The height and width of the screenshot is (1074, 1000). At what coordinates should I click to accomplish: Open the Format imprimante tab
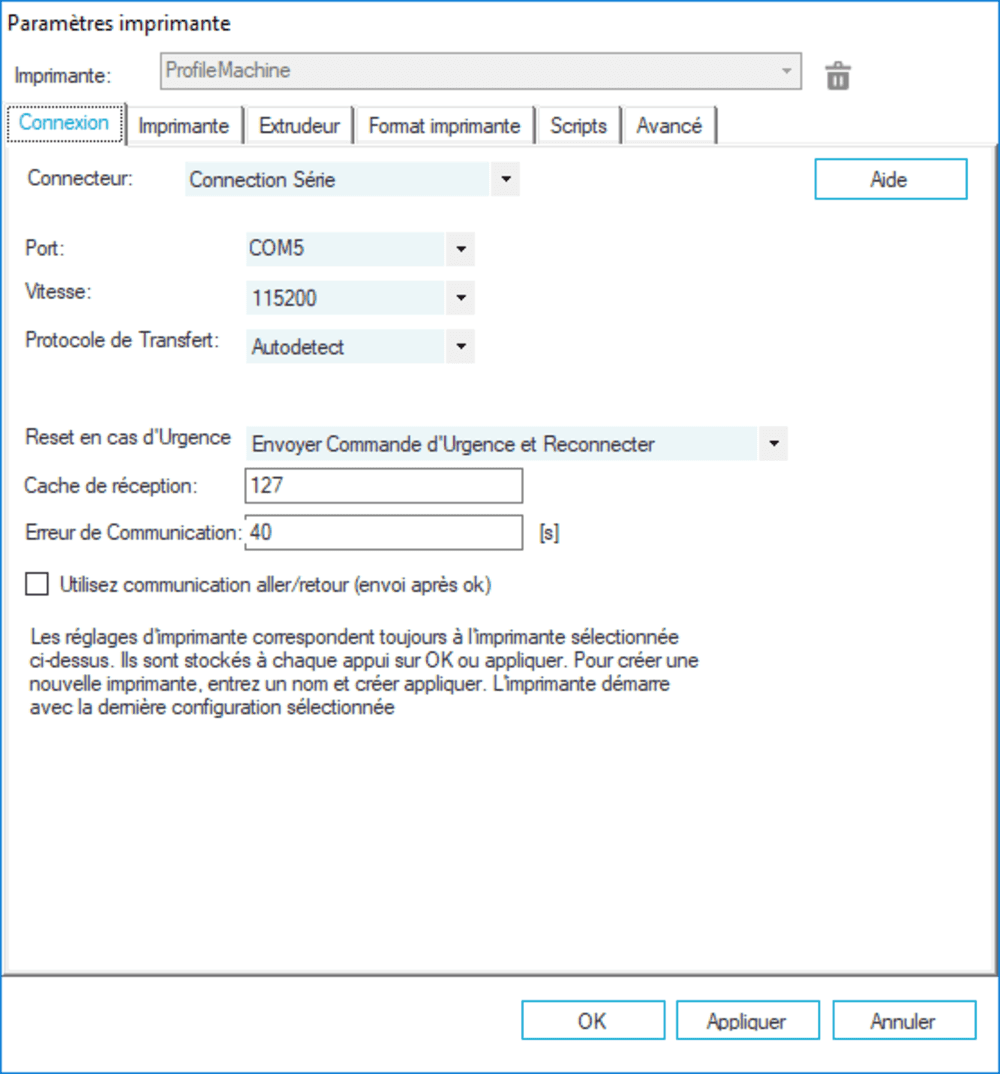(445, 126)
